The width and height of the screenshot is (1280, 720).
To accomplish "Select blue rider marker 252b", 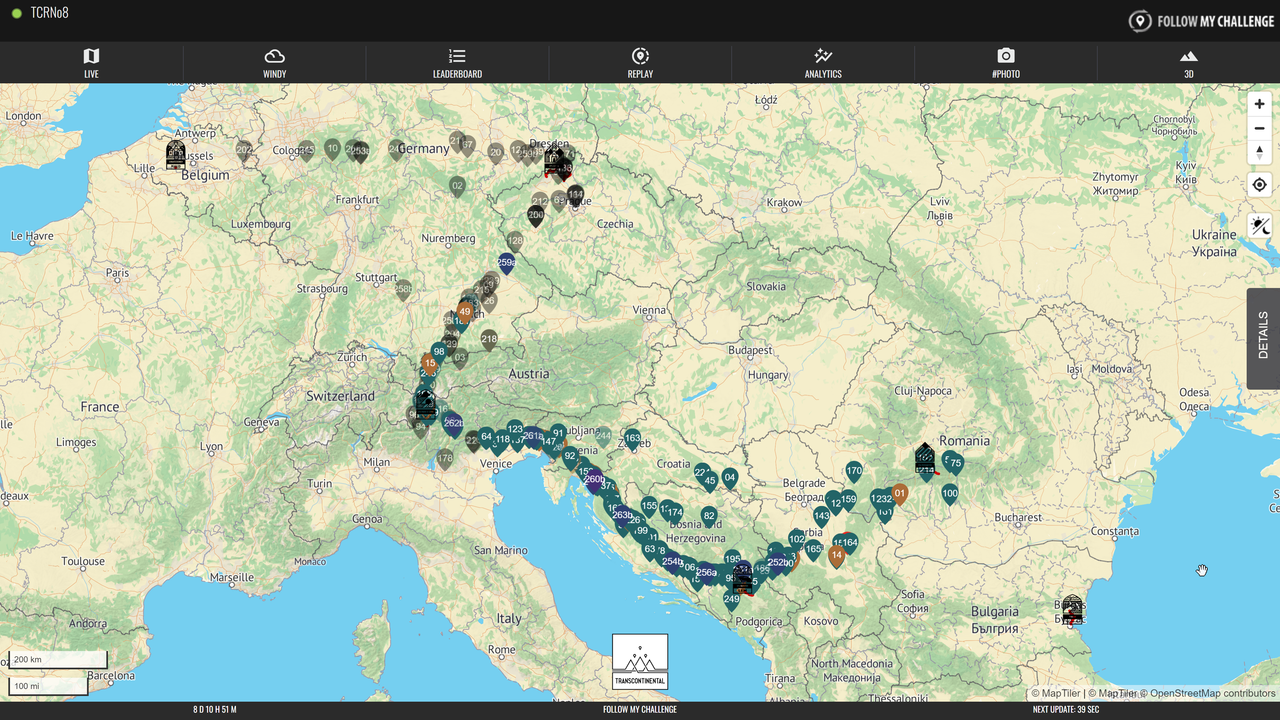I will pos(777,563).
